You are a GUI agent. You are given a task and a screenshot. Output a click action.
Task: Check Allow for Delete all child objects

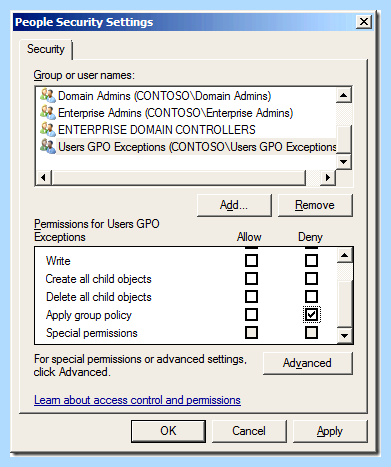pos(251,296)
